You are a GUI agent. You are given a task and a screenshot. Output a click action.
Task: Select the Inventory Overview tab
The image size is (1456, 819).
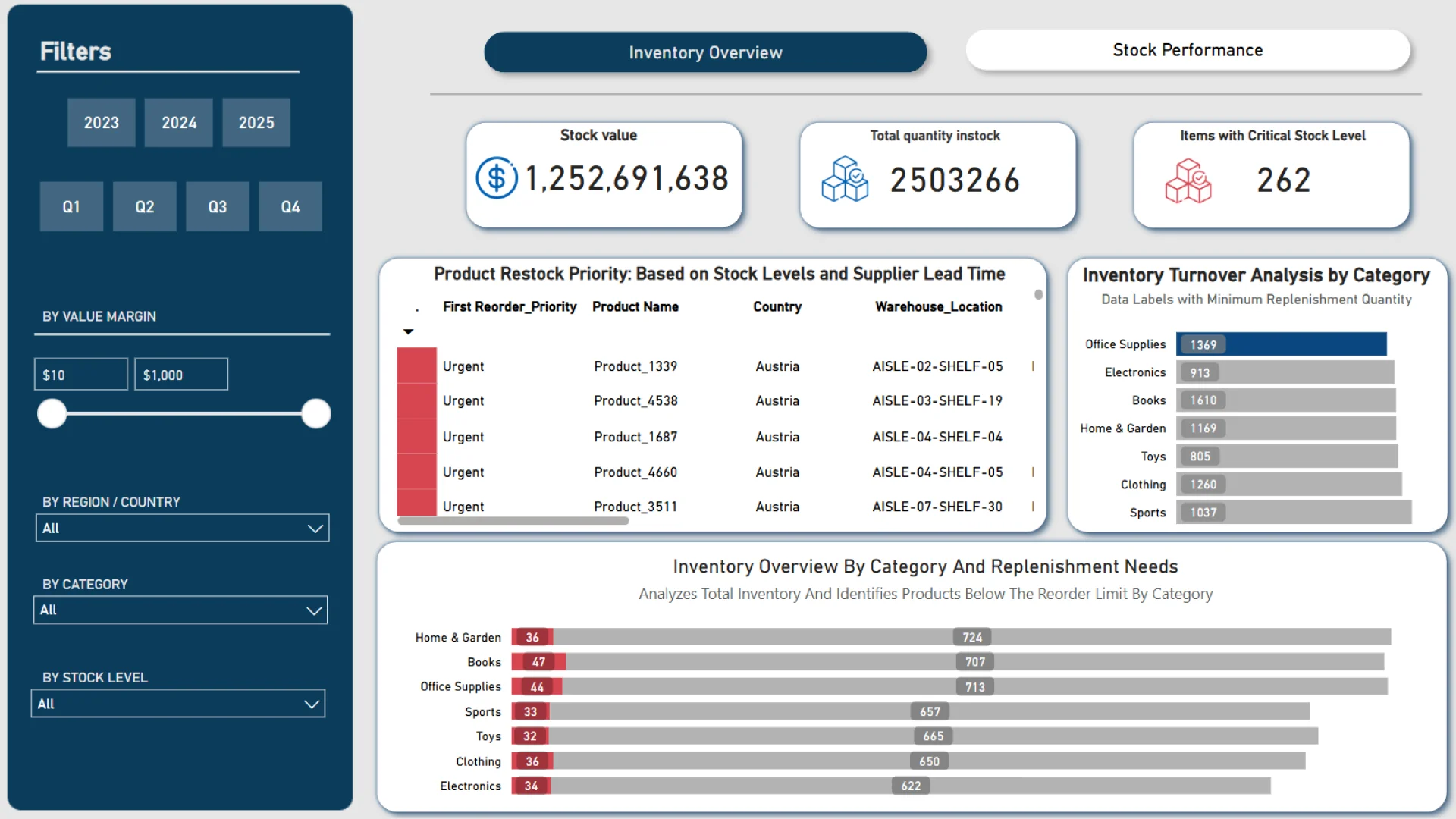click(705, 52)
